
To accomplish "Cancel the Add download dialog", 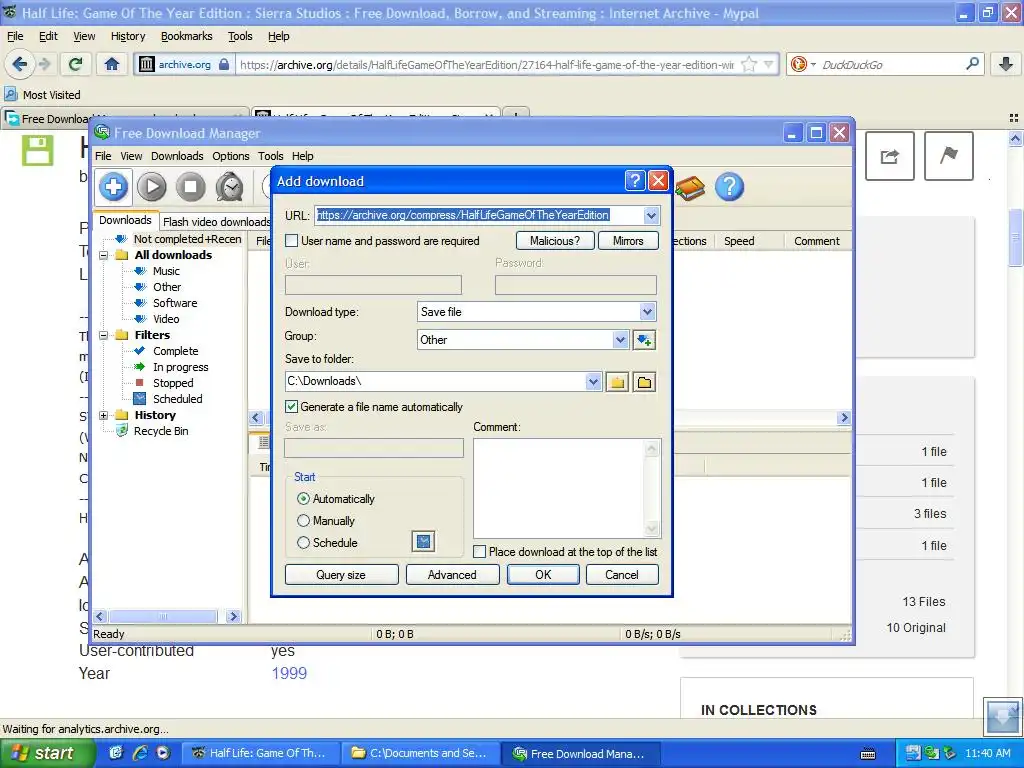I will [x=622, y=575].
